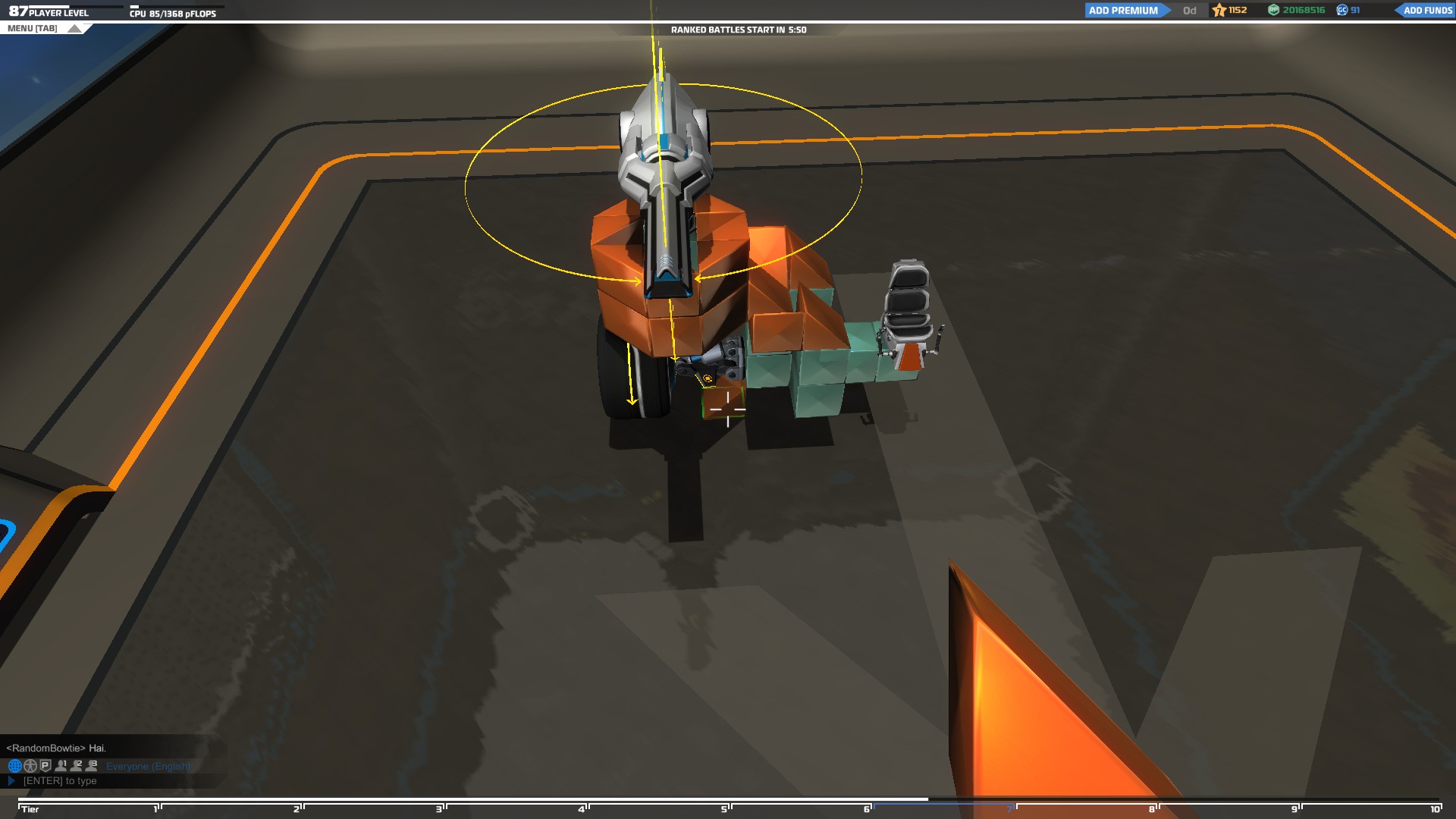
Task: Switch to the platoon chat icon
Action: pyautogui.click(x=30, y=766)
